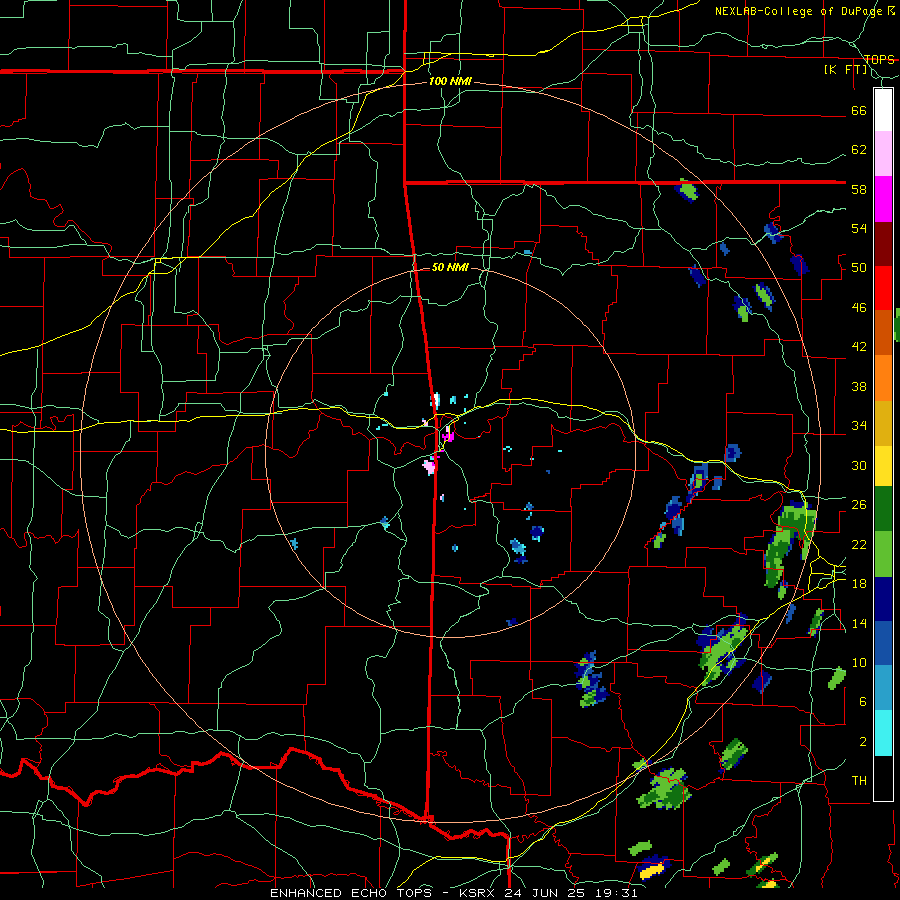Click the TOPS legend title
The width and height of the screenshot is (900, 900).
tap(879, 60)
